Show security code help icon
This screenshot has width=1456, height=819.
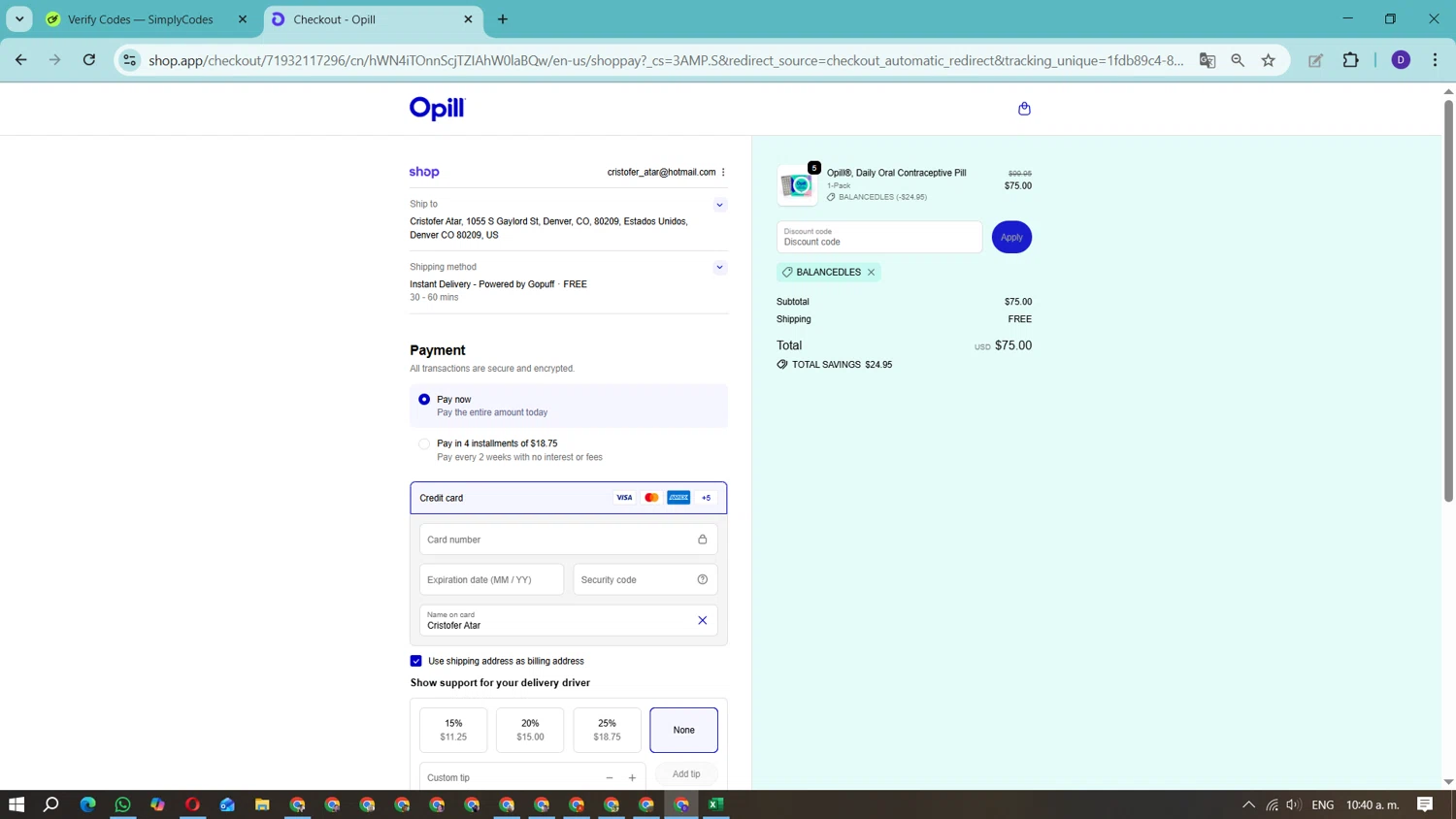[703, 579]
